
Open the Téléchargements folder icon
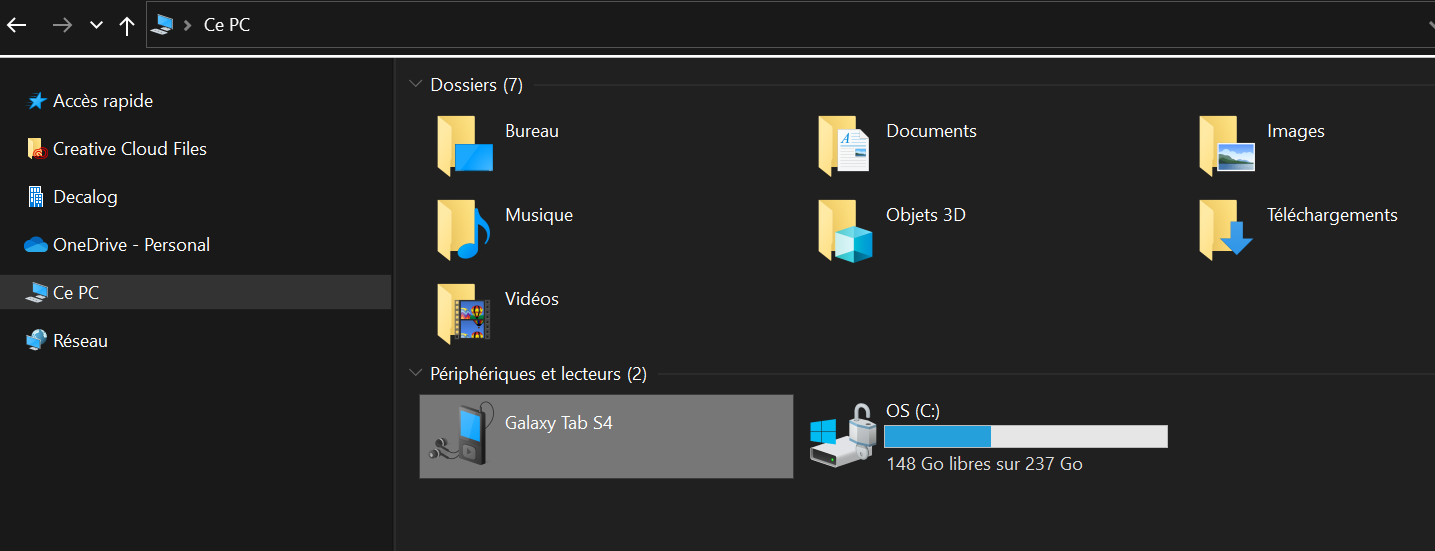tap(1226, 230)
